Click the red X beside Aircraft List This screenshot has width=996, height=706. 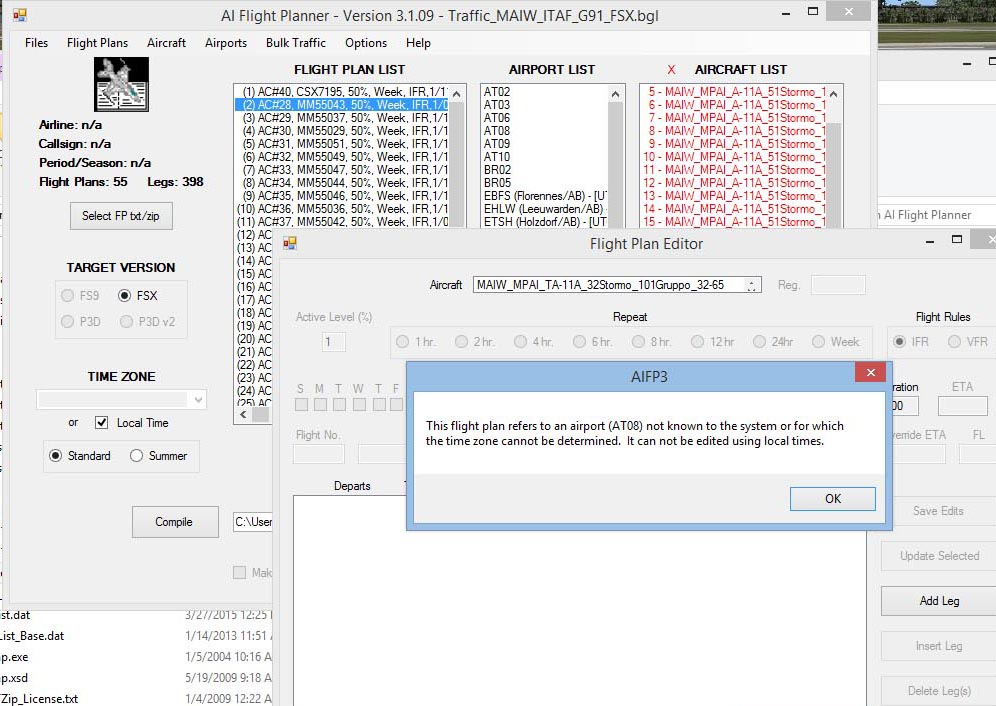(671, 70)
